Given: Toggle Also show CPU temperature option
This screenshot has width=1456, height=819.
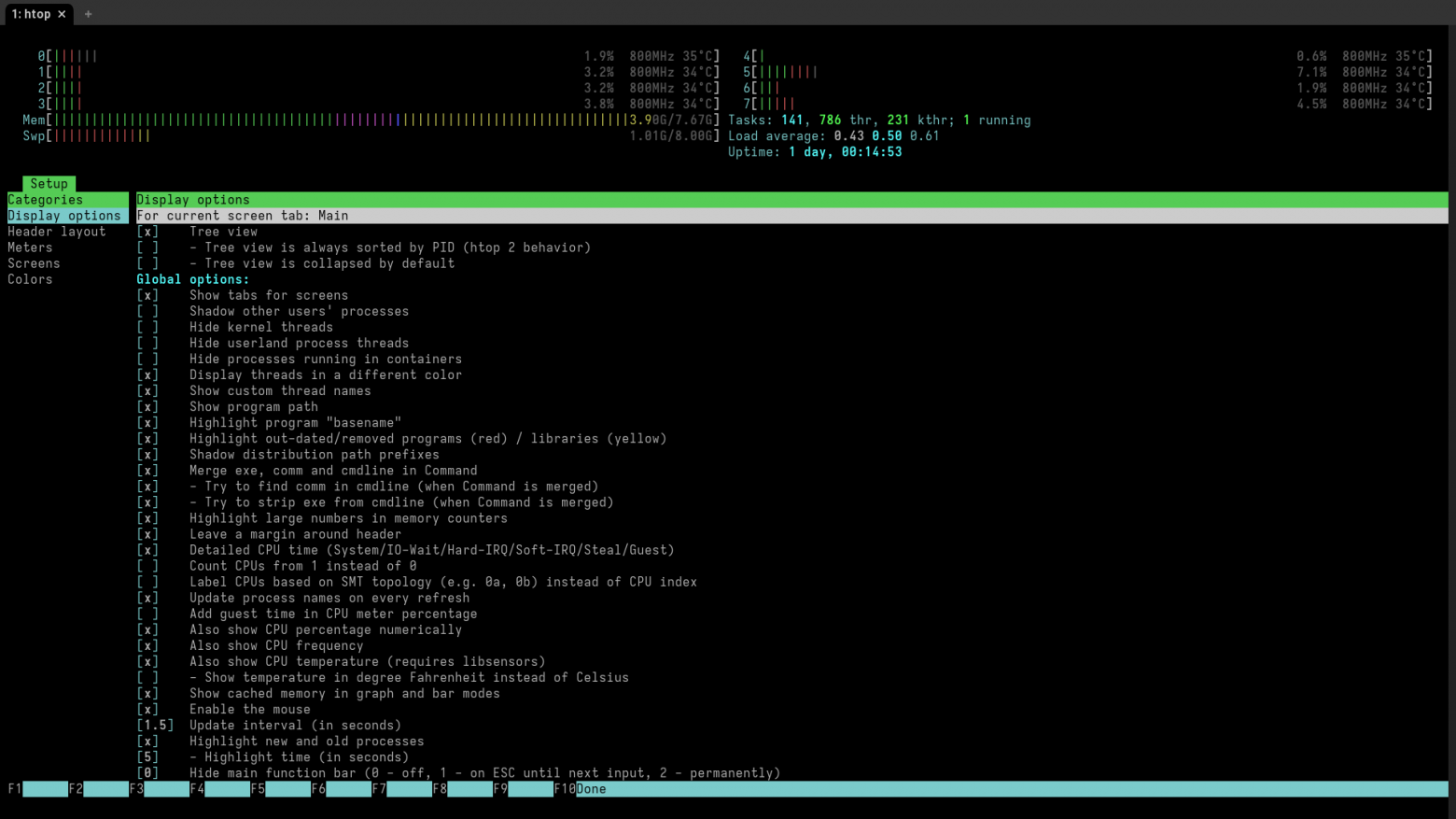Looking at the screenshot, I should [x=147, y=661].
